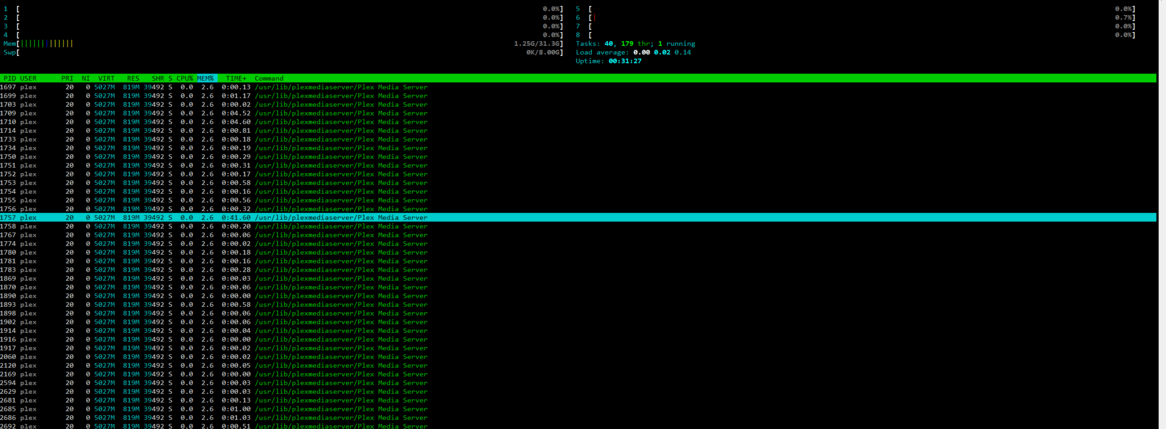Select process row with PID 1902
This screenshot has height=429, width=1166.
(579, 322)
